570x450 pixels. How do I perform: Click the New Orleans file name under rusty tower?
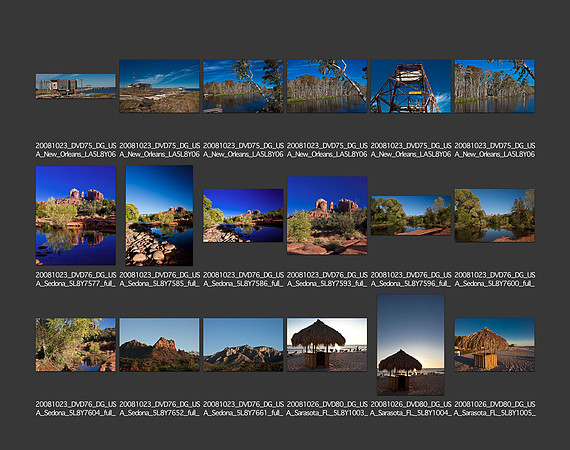[410, 150]
